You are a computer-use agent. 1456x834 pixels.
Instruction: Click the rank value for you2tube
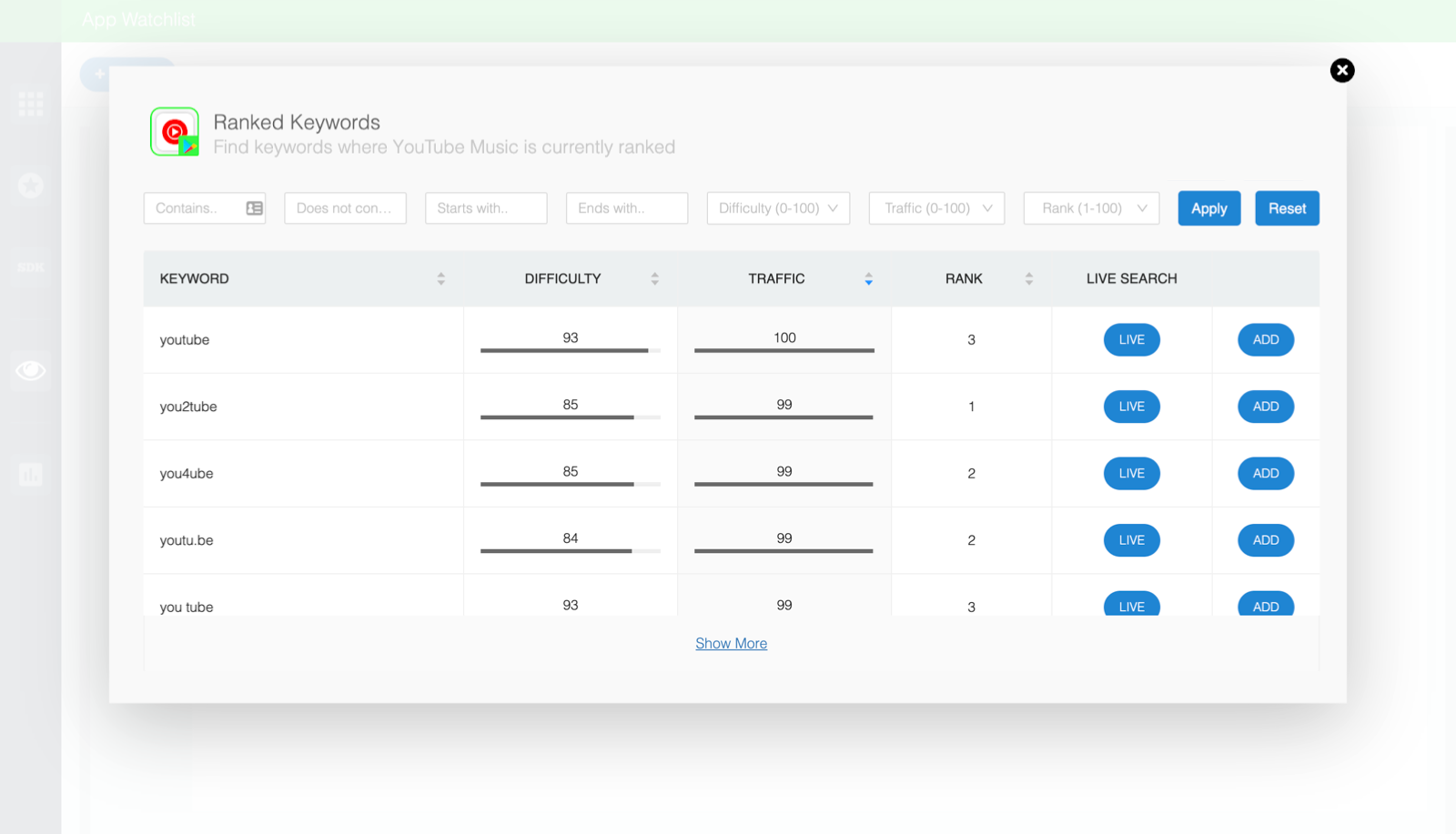coord(972,407)
